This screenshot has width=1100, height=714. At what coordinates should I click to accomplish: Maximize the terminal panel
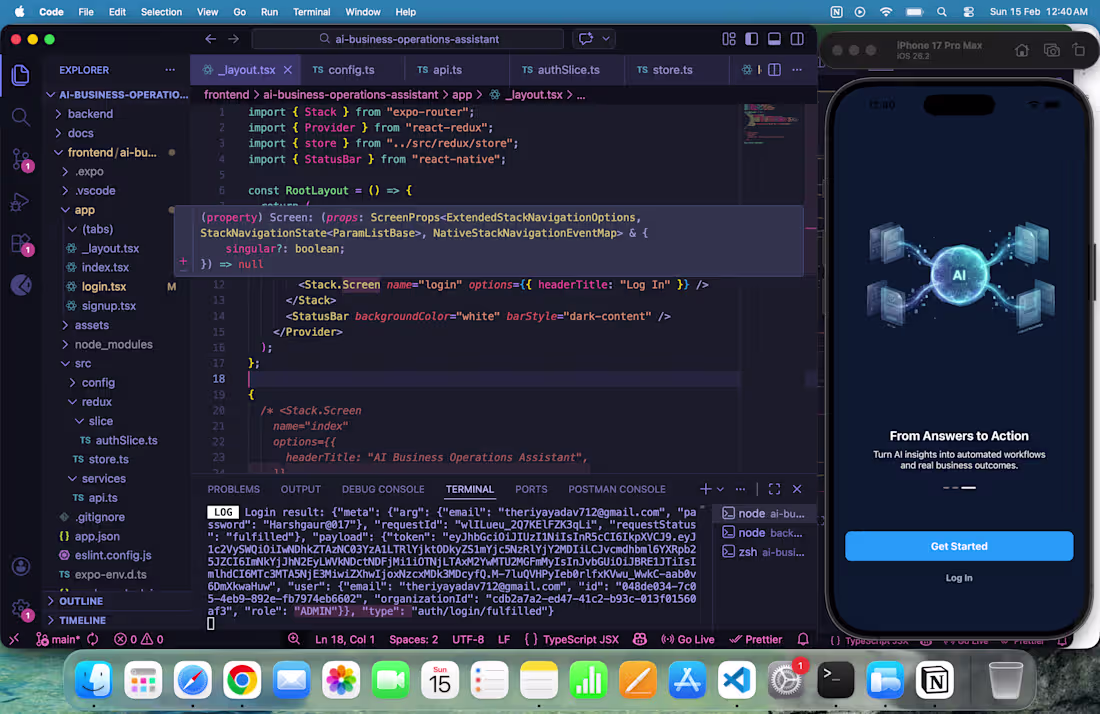tap(774, 489)
